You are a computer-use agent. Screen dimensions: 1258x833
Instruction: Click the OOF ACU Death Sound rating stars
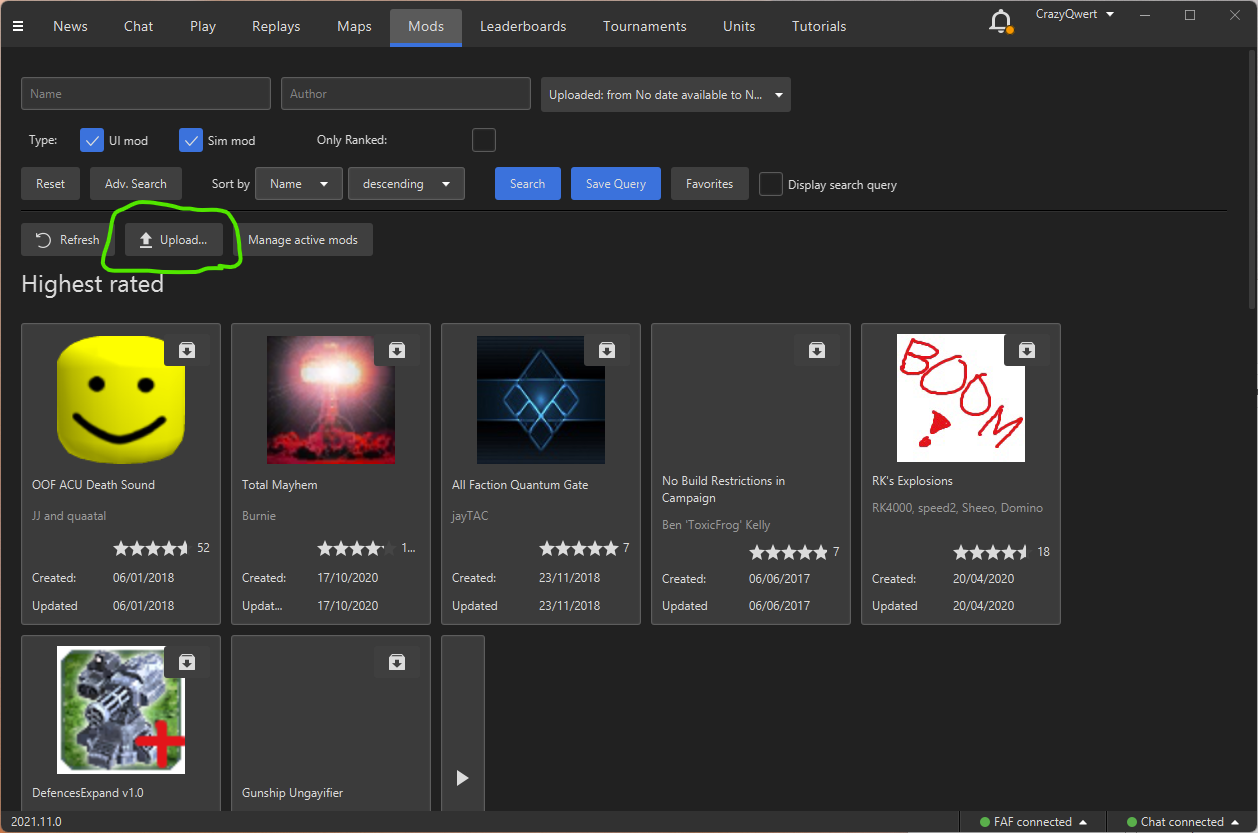pos(151,548)
